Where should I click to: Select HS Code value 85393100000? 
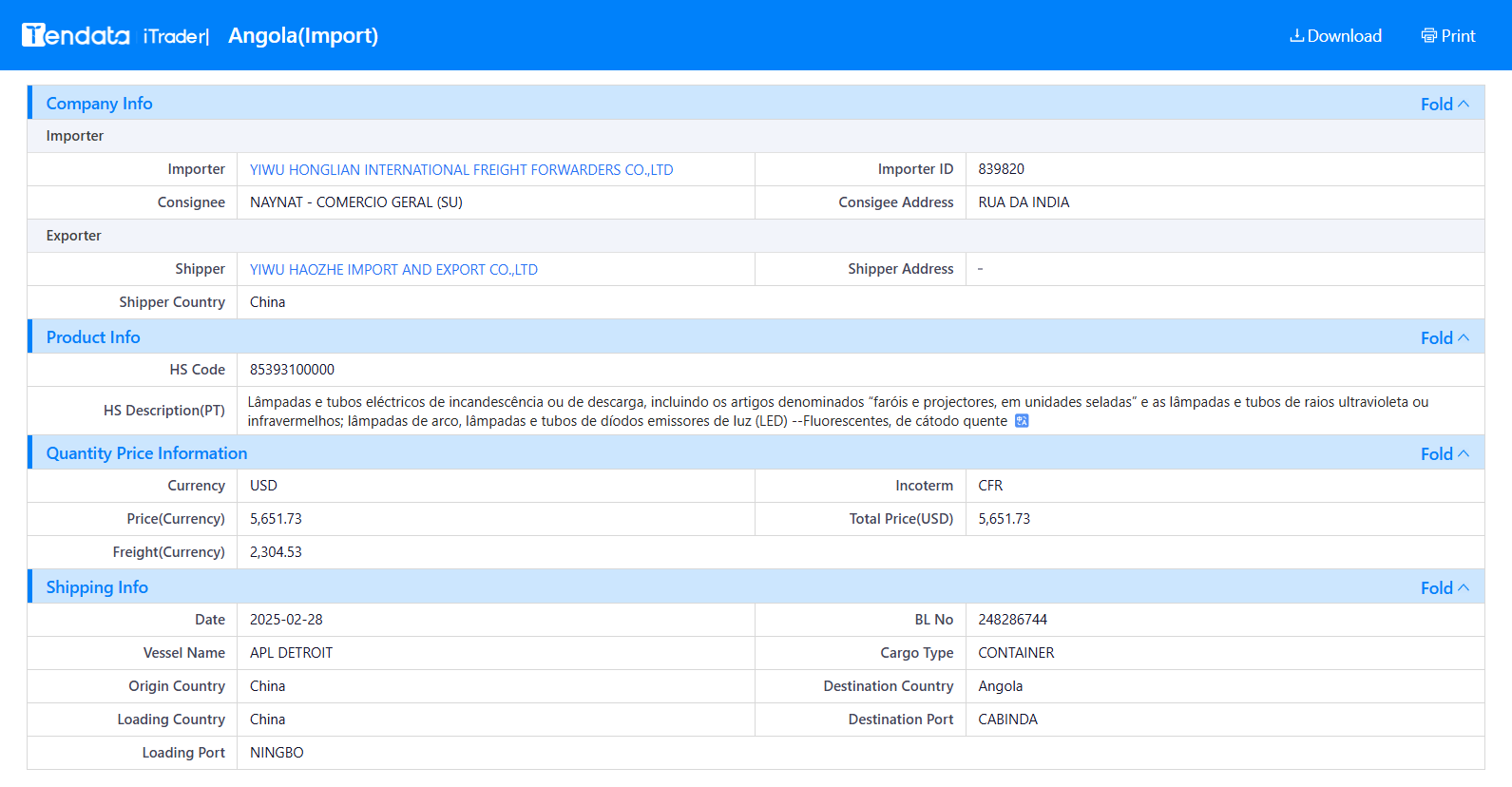coord(292,370)
